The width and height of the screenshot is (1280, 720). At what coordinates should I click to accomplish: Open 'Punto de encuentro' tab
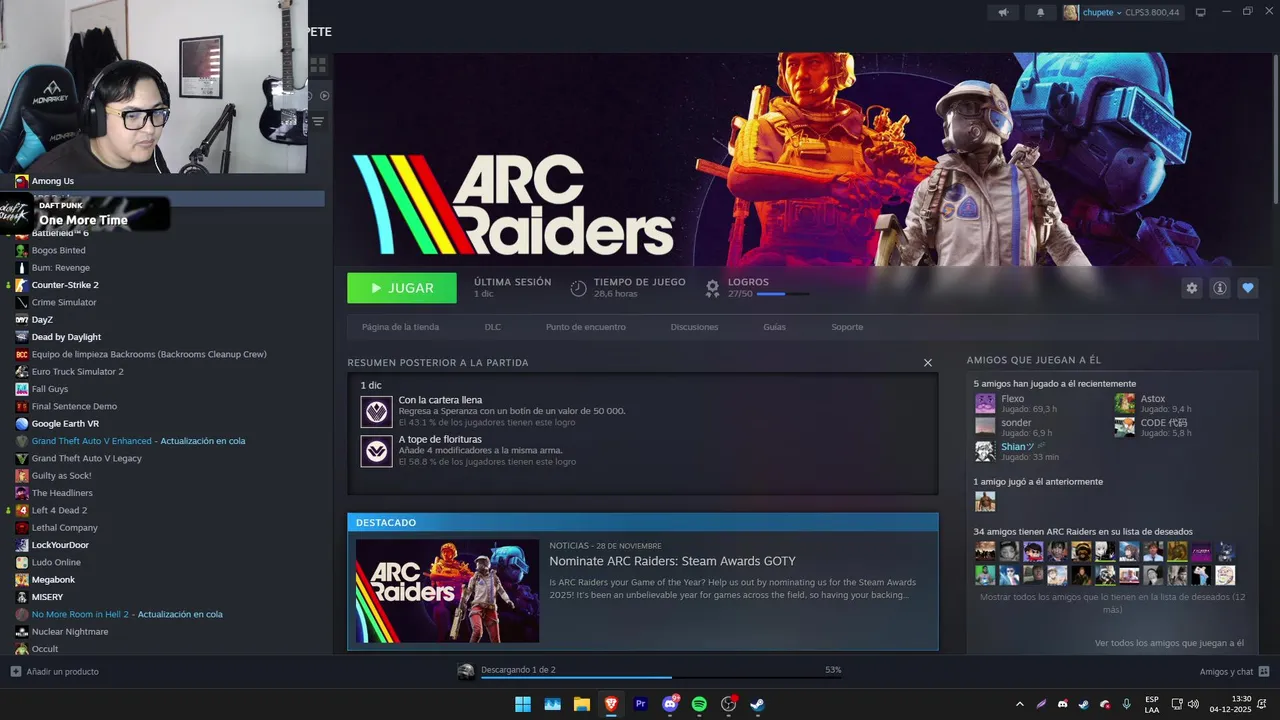(586, 327)
